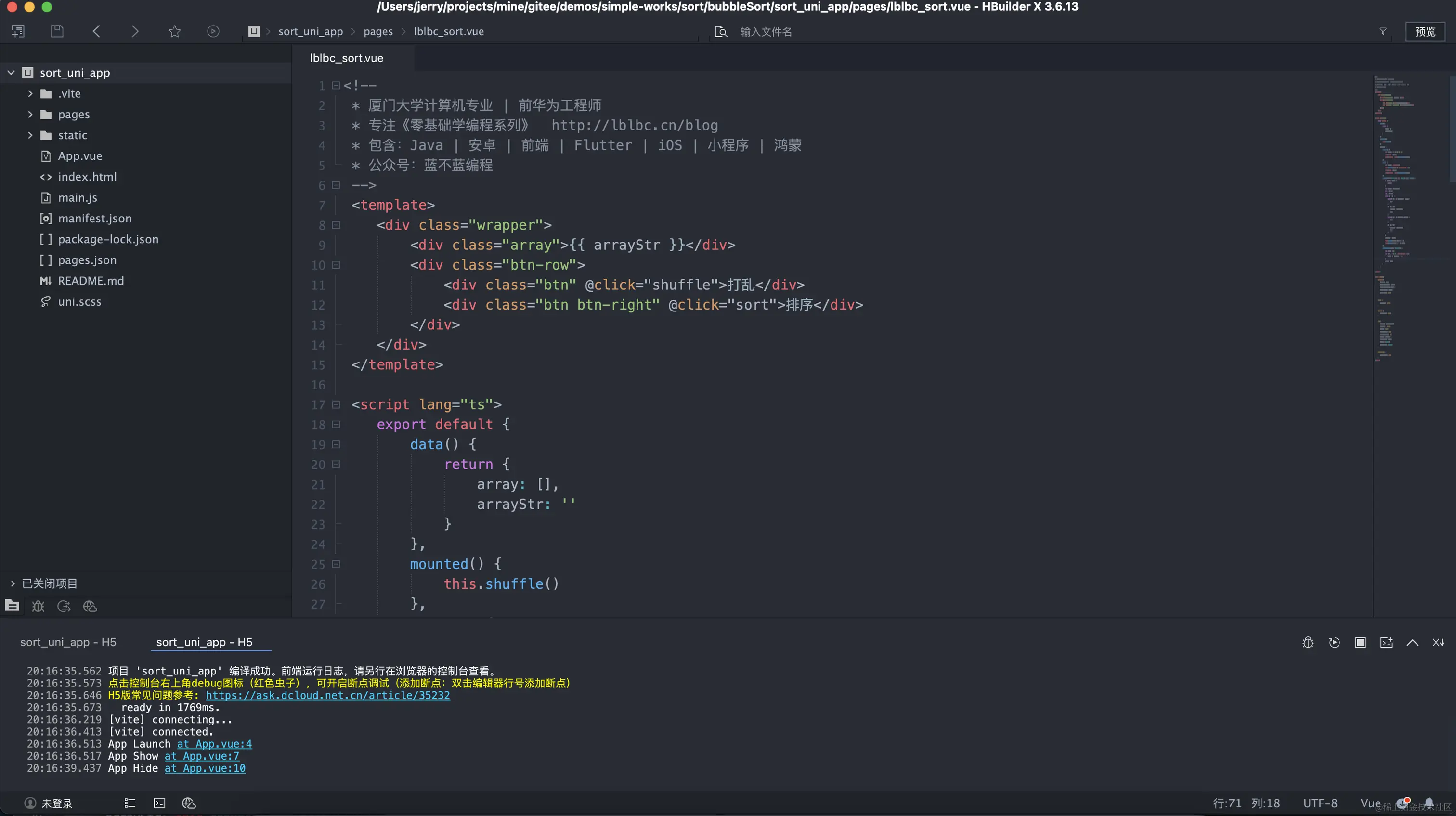The image size is (1456, 816).
Task: Select the lblbc_sort.vue editor tab
Action: tap(347, 58)
